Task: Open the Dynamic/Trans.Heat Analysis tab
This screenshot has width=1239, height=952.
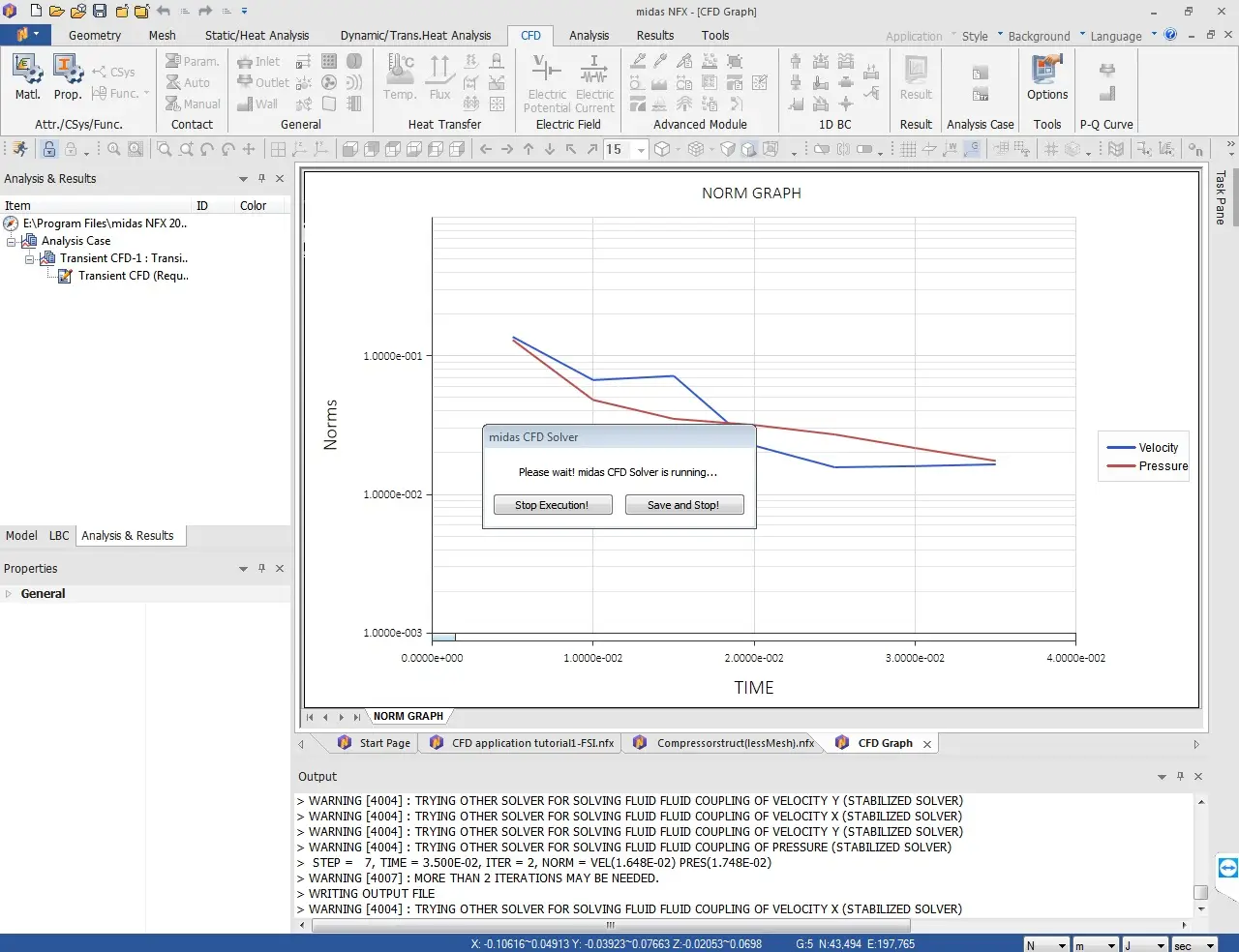Action: click(x=415, y=35)
